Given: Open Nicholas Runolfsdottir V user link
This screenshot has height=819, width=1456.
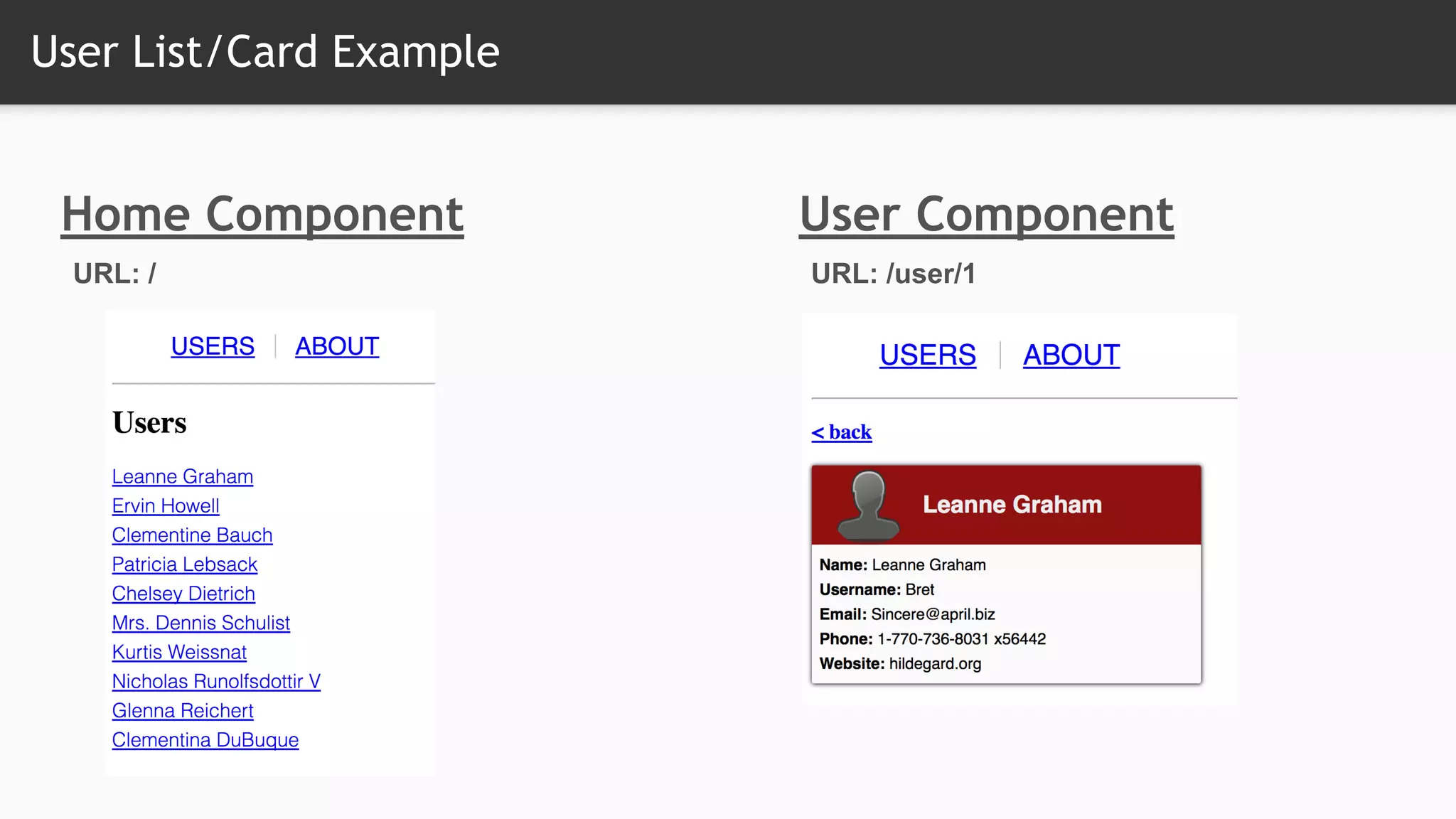Looking at the screenshot, I should (x=216, y=681).
